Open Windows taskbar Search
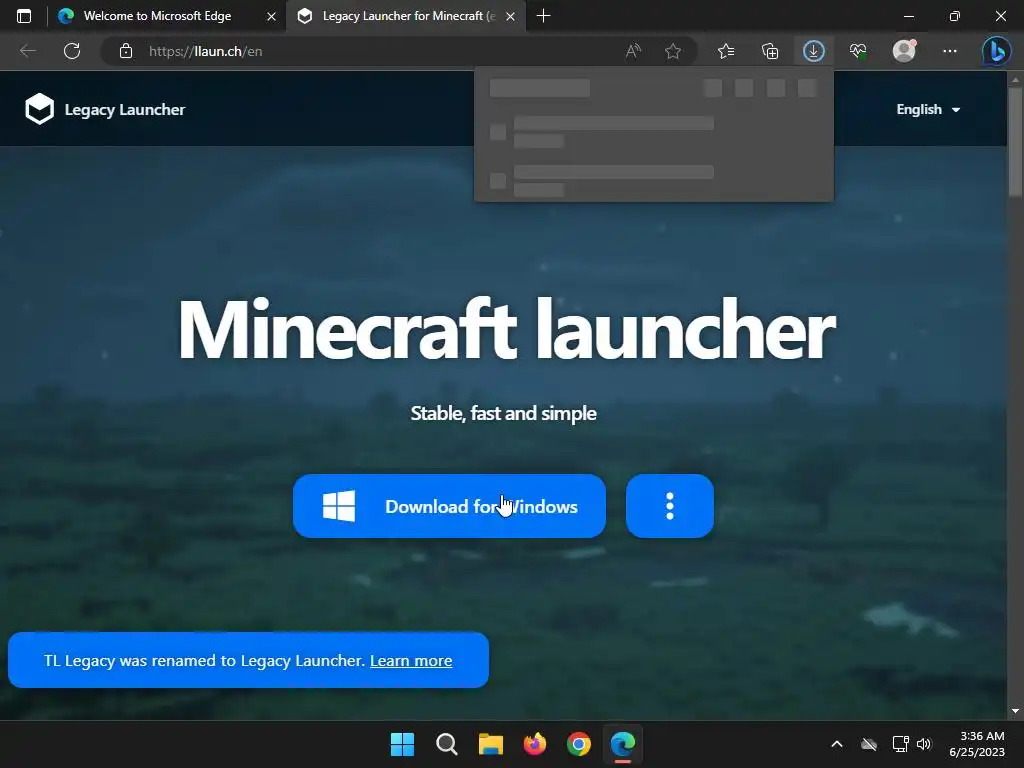This screenshot has width=1024, height=768. coord(447,744)
